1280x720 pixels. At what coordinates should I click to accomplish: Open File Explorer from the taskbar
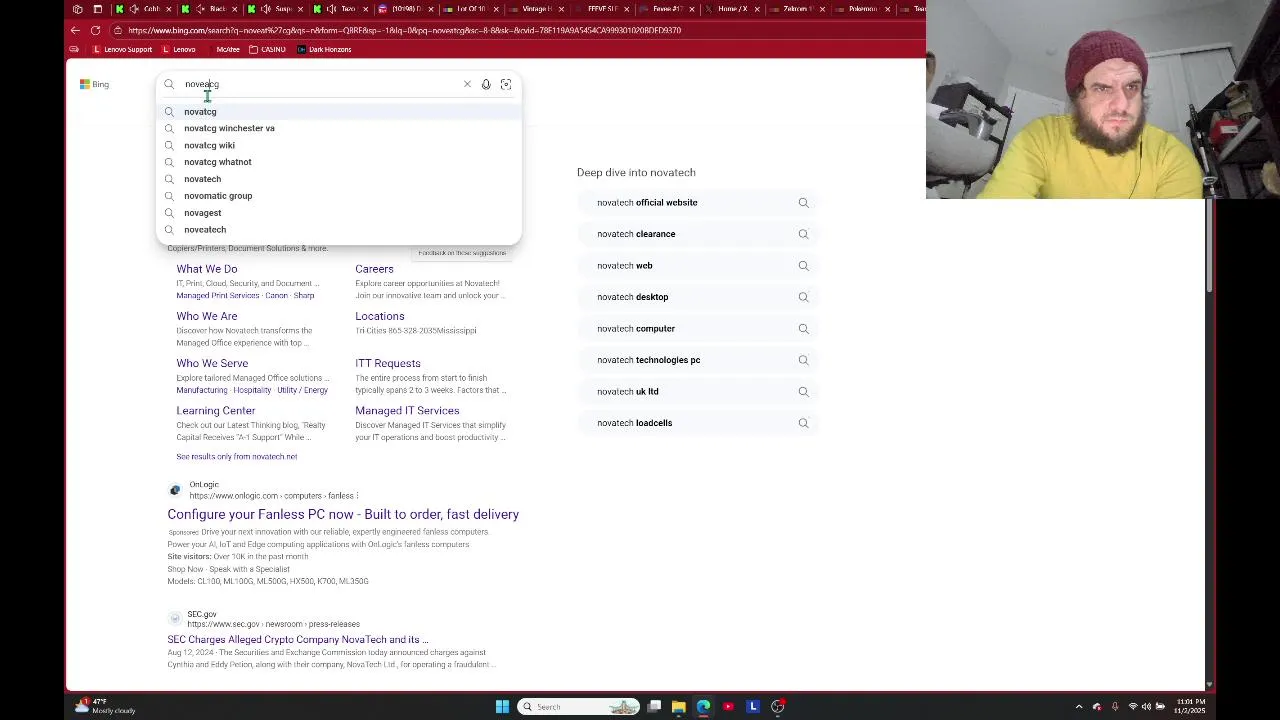click(x=679, y=707)
